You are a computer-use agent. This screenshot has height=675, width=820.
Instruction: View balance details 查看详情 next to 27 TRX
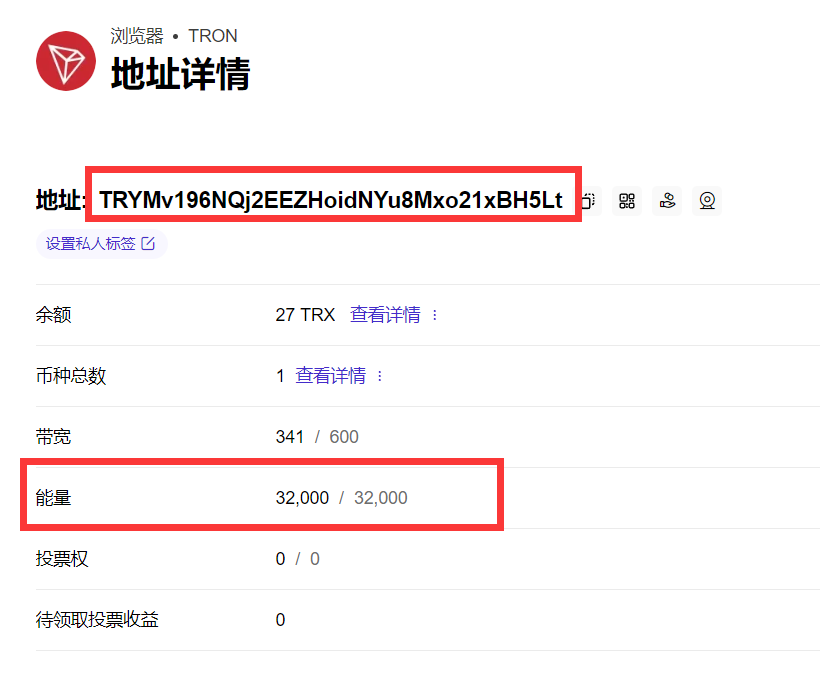pyautogui.click(x=385, y=315)
